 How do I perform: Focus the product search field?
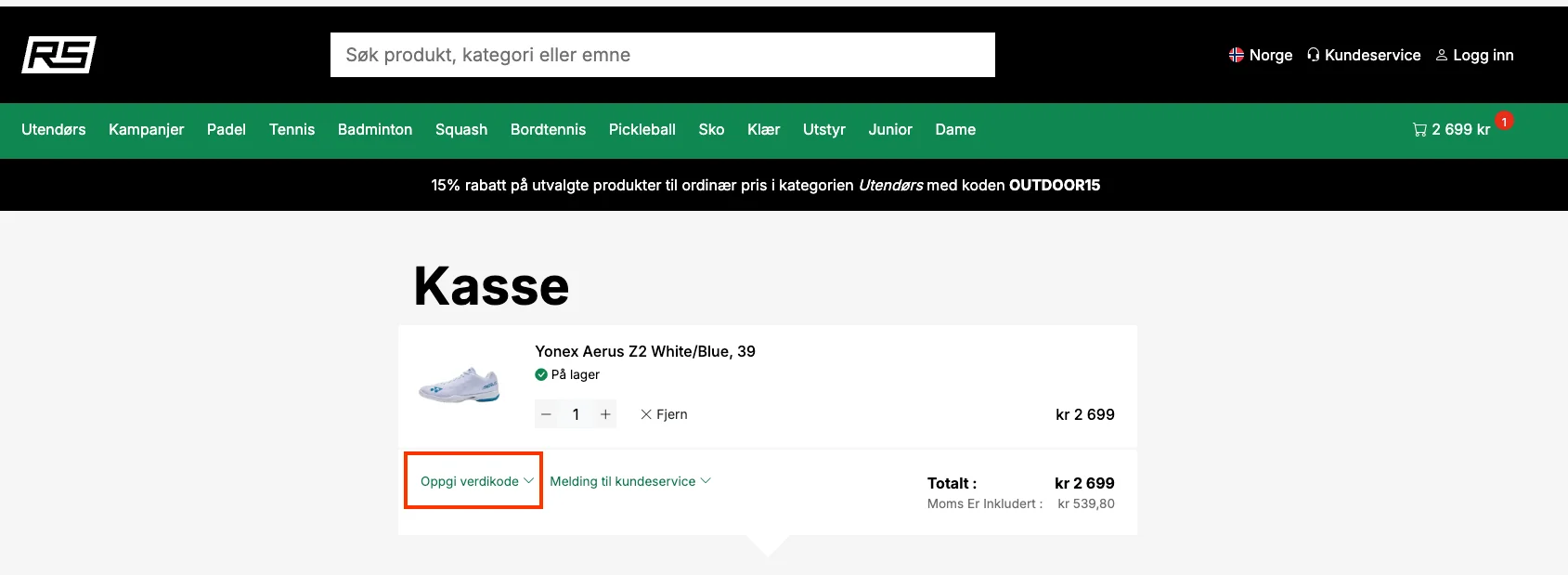(x=663, y=55)
